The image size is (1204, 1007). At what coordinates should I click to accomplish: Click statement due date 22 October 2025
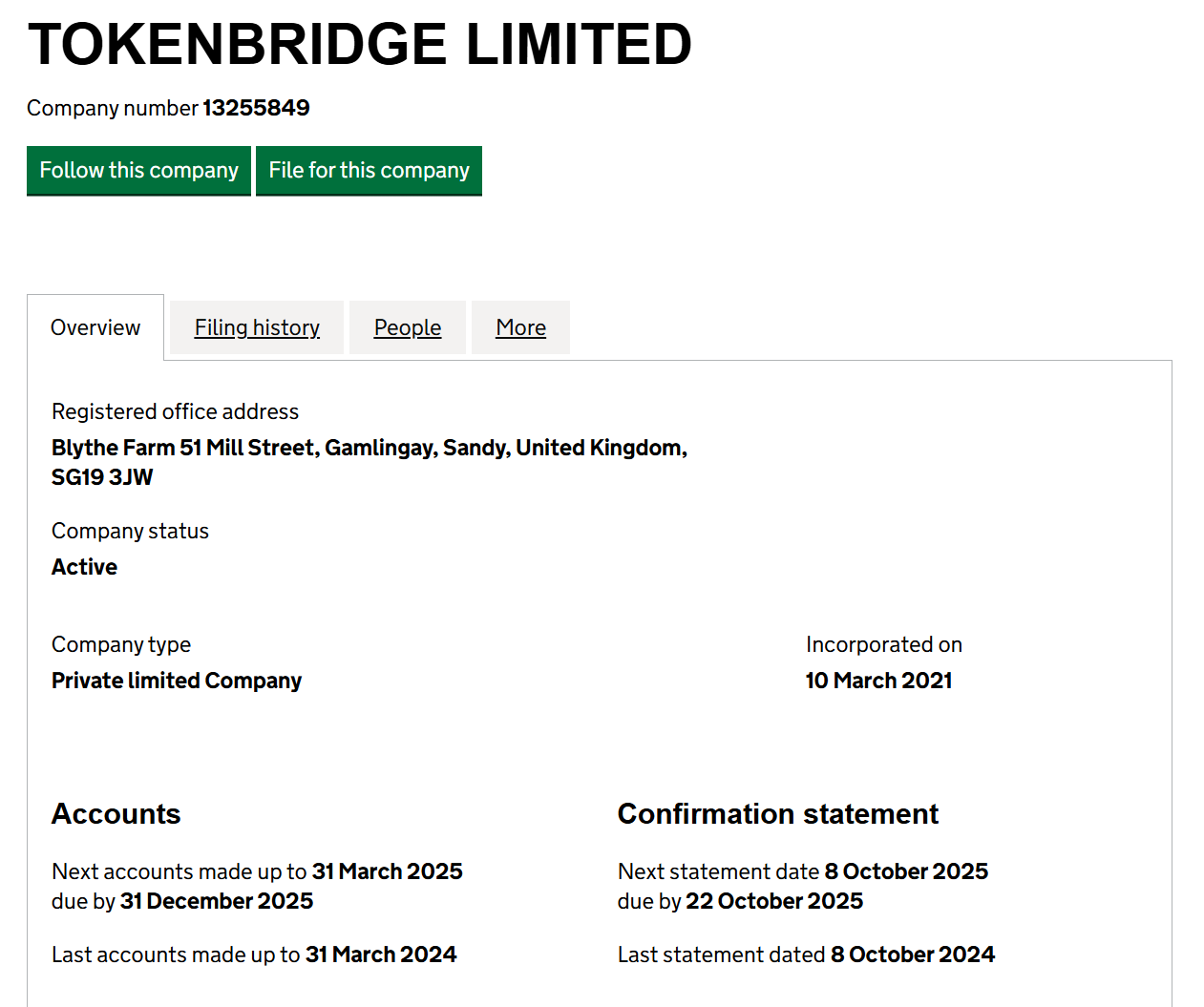click(774, 901)
